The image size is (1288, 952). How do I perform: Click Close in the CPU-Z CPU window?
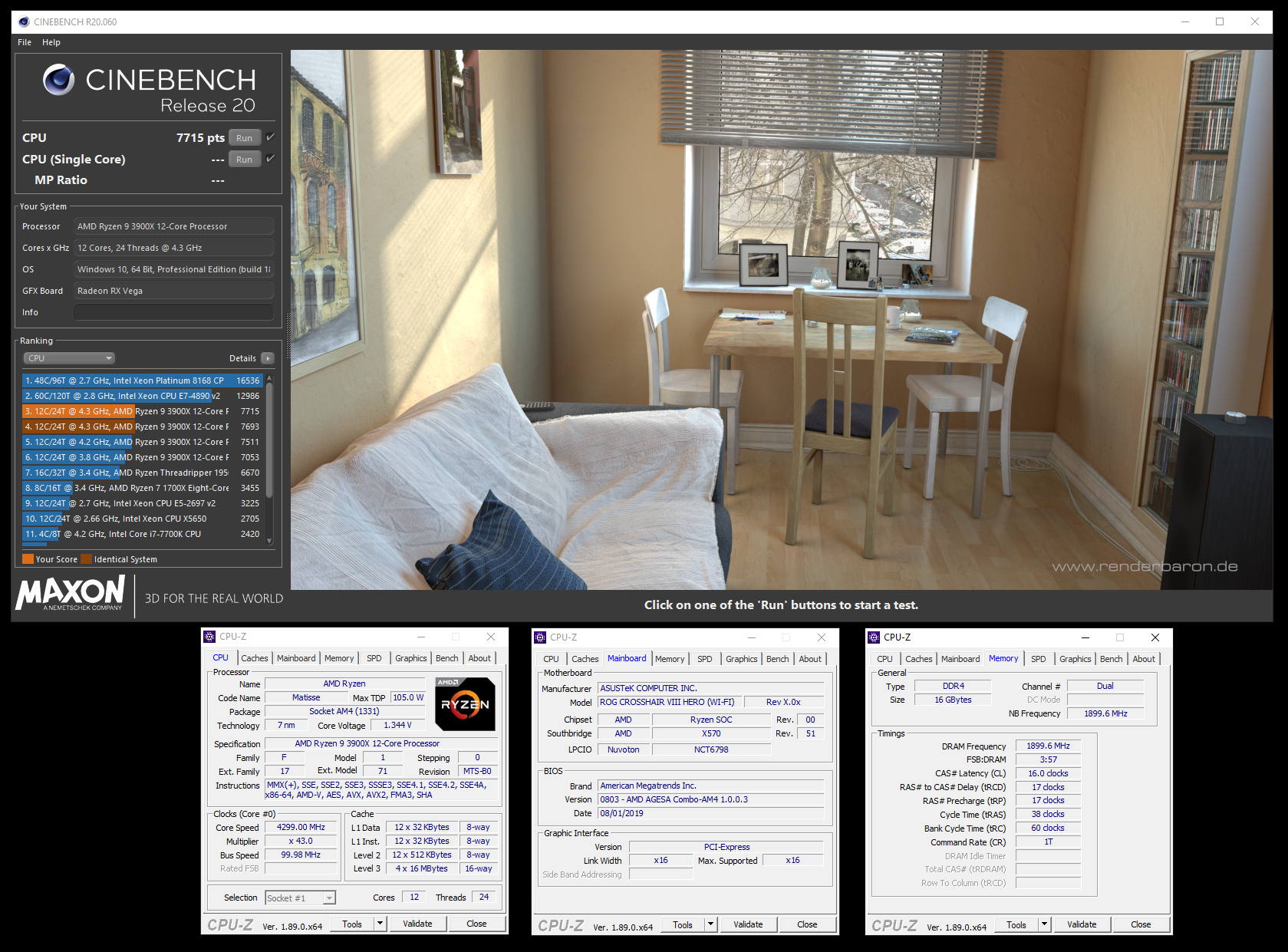(476, 924)
